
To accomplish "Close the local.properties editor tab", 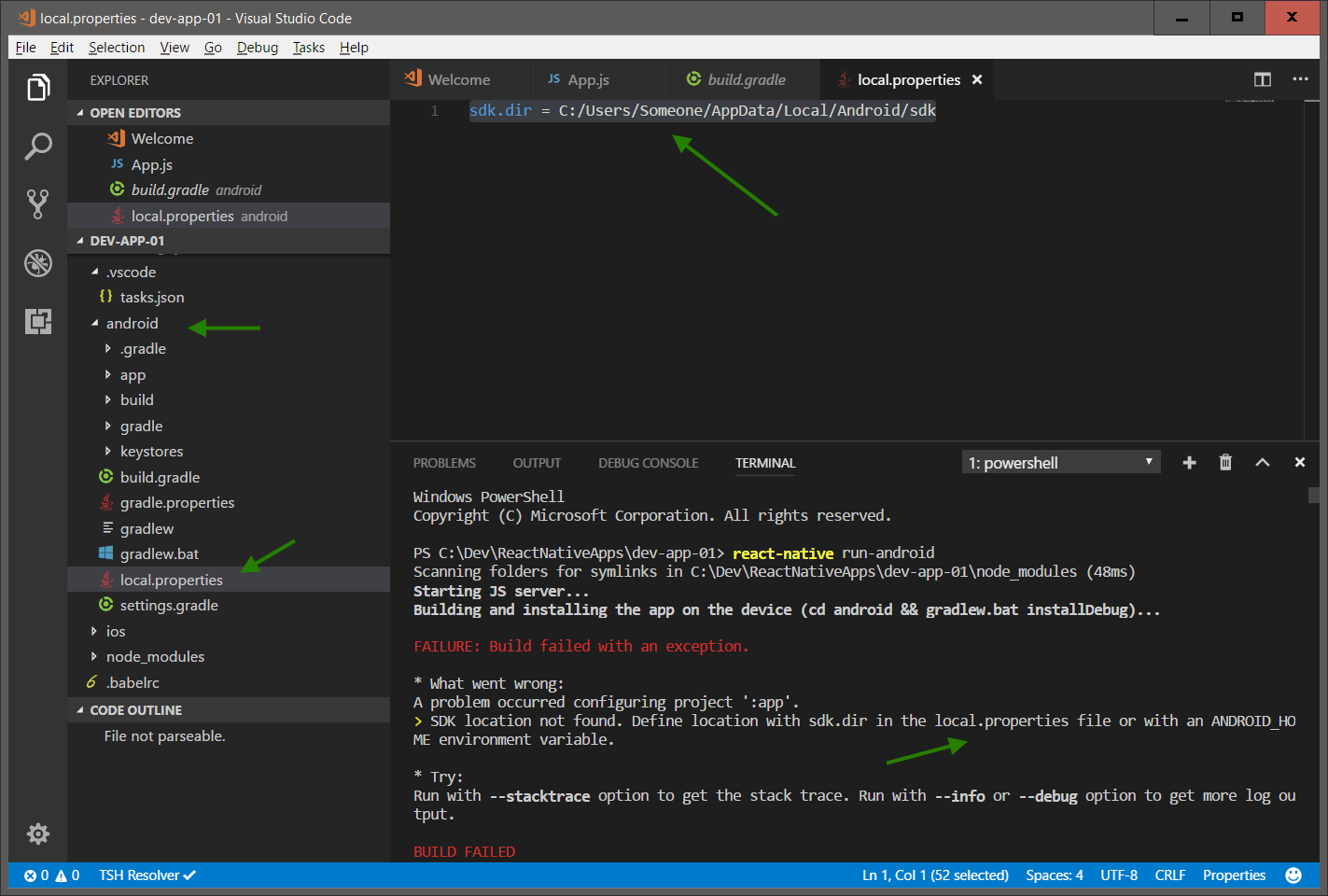I will click(x=977, y=79).
